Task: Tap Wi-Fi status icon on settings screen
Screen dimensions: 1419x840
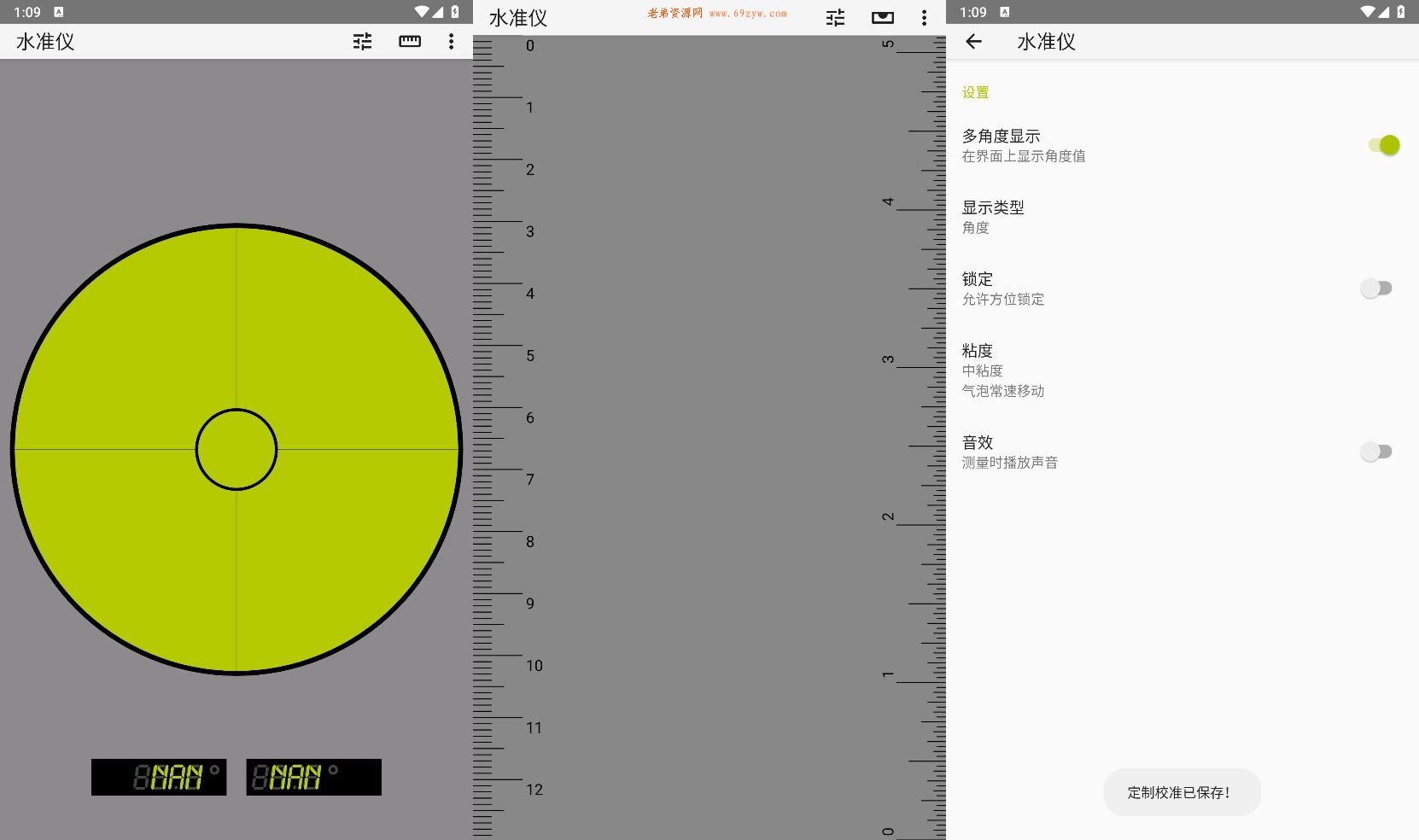Action: pyautogui.click(x=1367, y=12)
